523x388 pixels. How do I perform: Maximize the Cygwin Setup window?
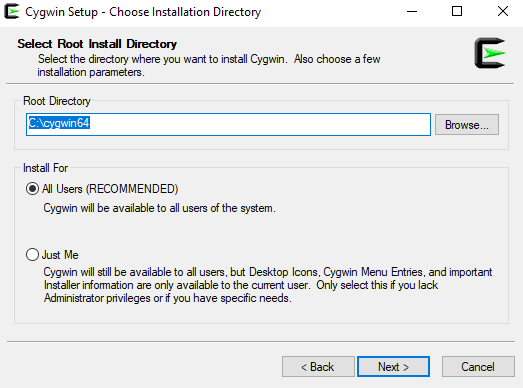click(457, 12)
